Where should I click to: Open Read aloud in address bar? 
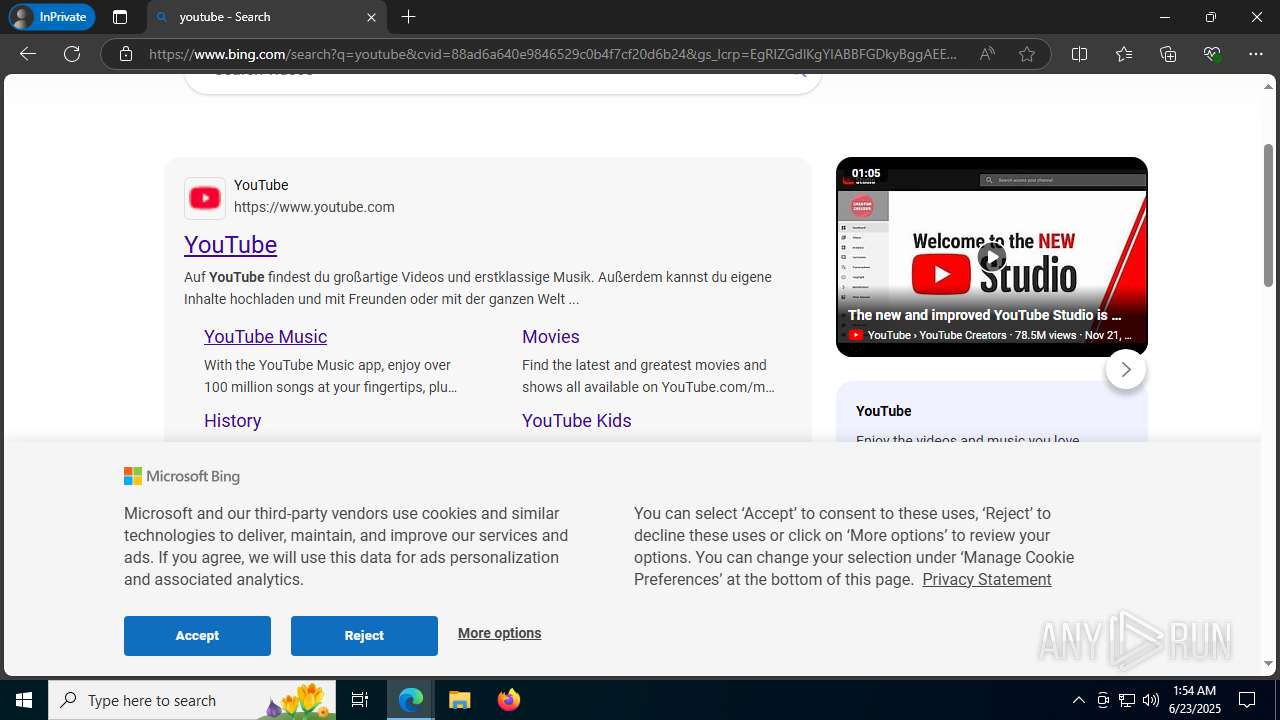pyautogui.click(x=987, y=54)
